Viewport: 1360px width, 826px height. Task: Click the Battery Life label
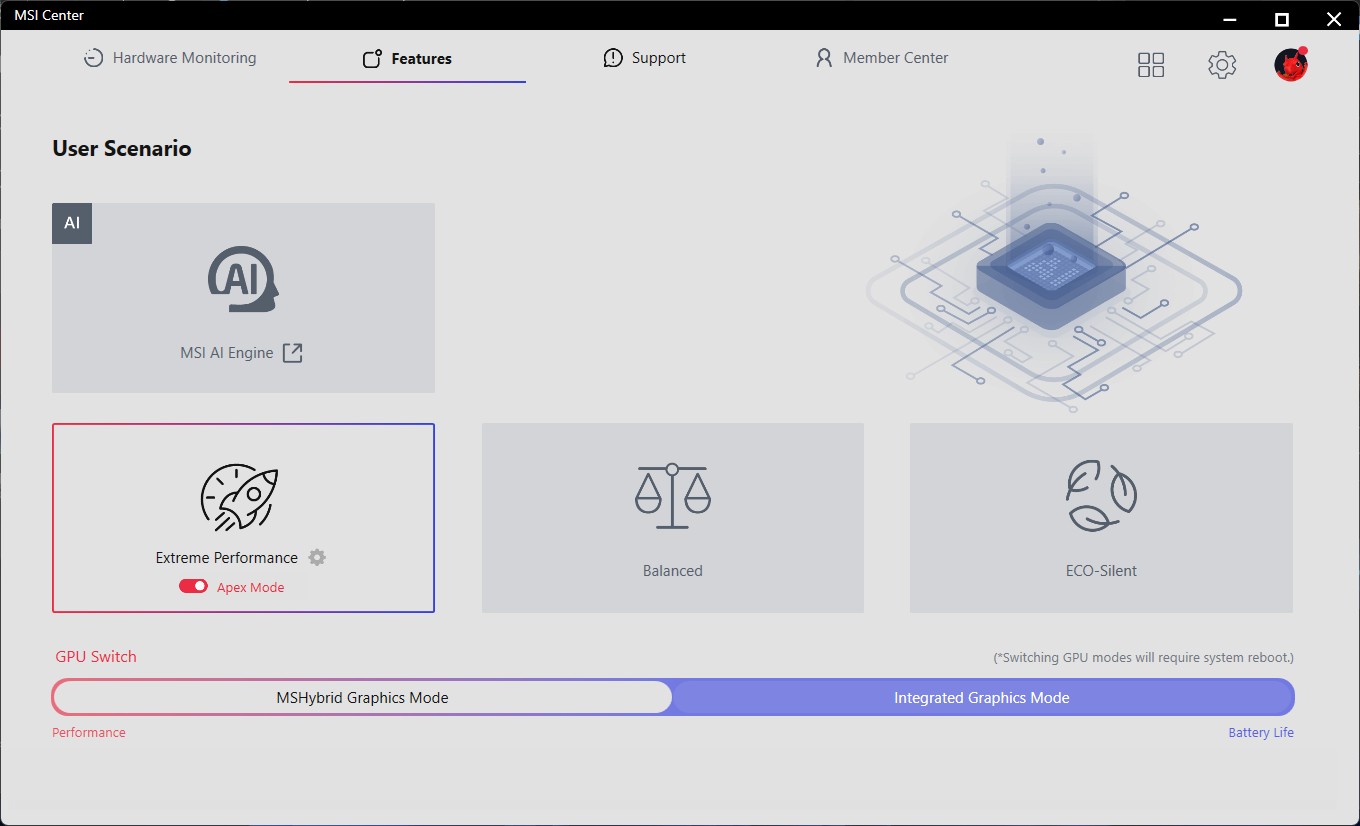click(x=1261, y=733)
